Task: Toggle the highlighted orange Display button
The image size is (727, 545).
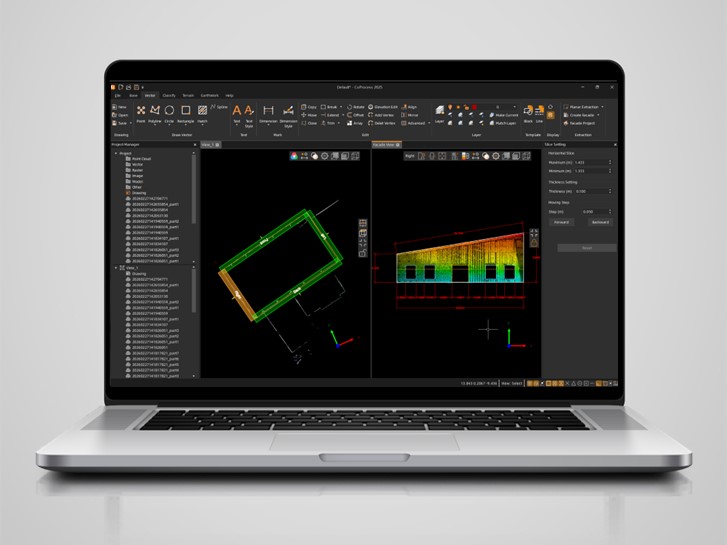Action: coord(550,115)
